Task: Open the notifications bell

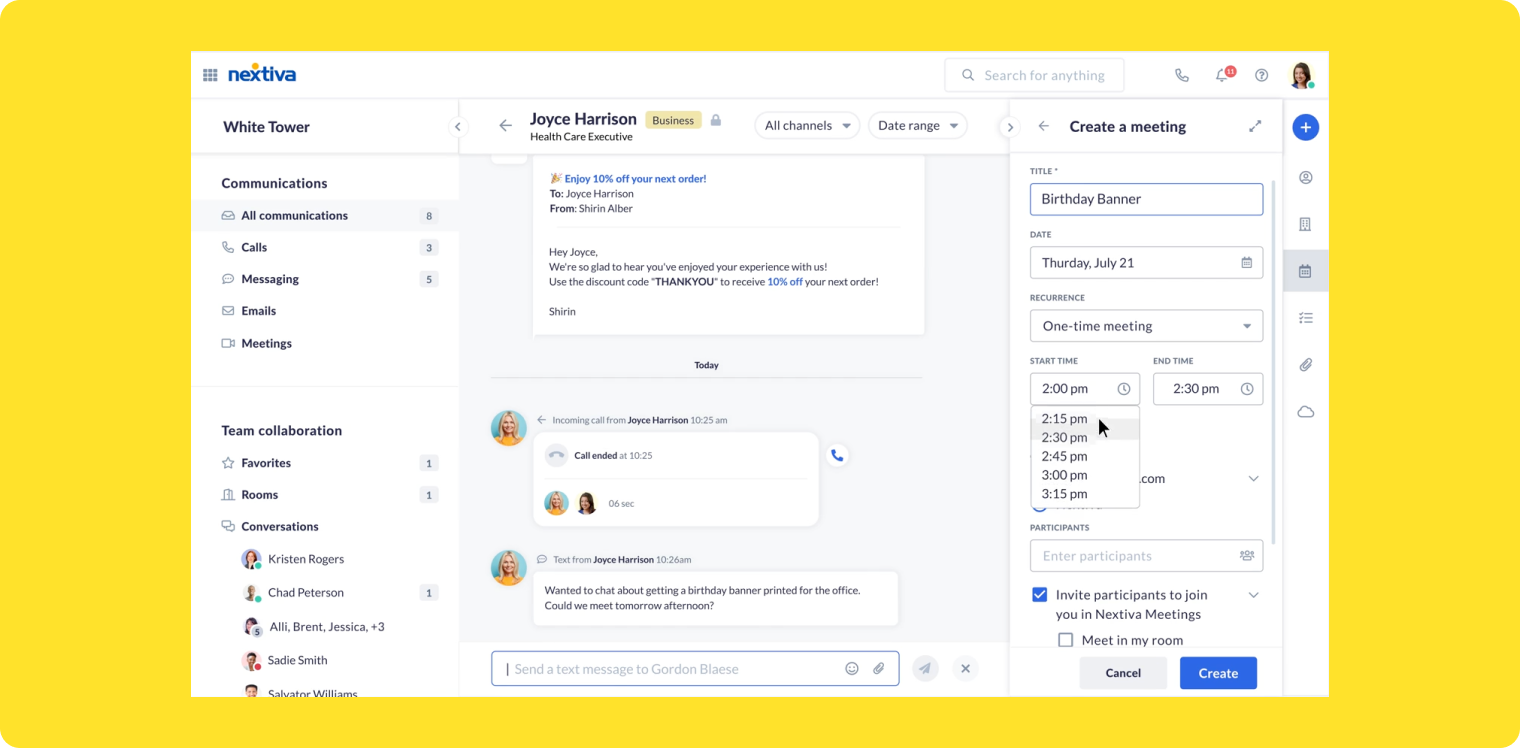Action: pos(1222,75)
